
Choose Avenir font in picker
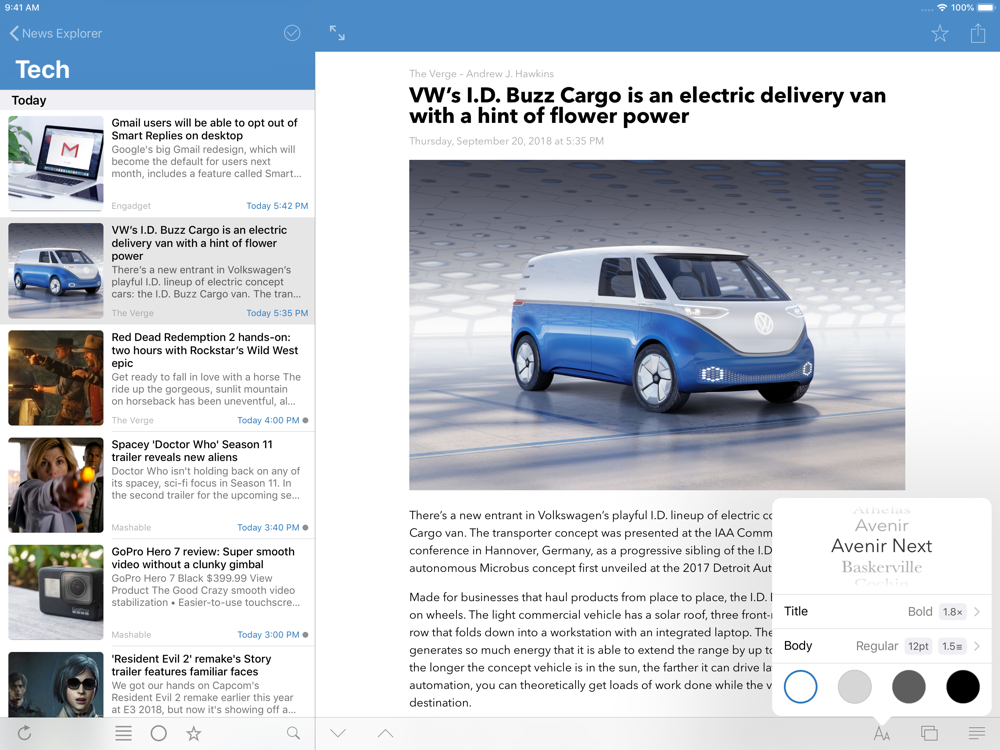tap(881, 526)
